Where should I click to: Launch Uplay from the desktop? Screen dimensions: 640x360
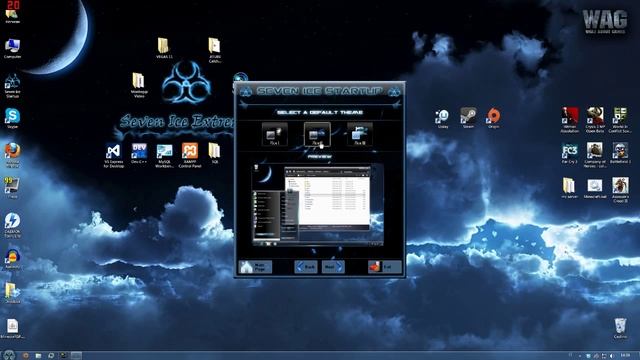coord(443,119)
